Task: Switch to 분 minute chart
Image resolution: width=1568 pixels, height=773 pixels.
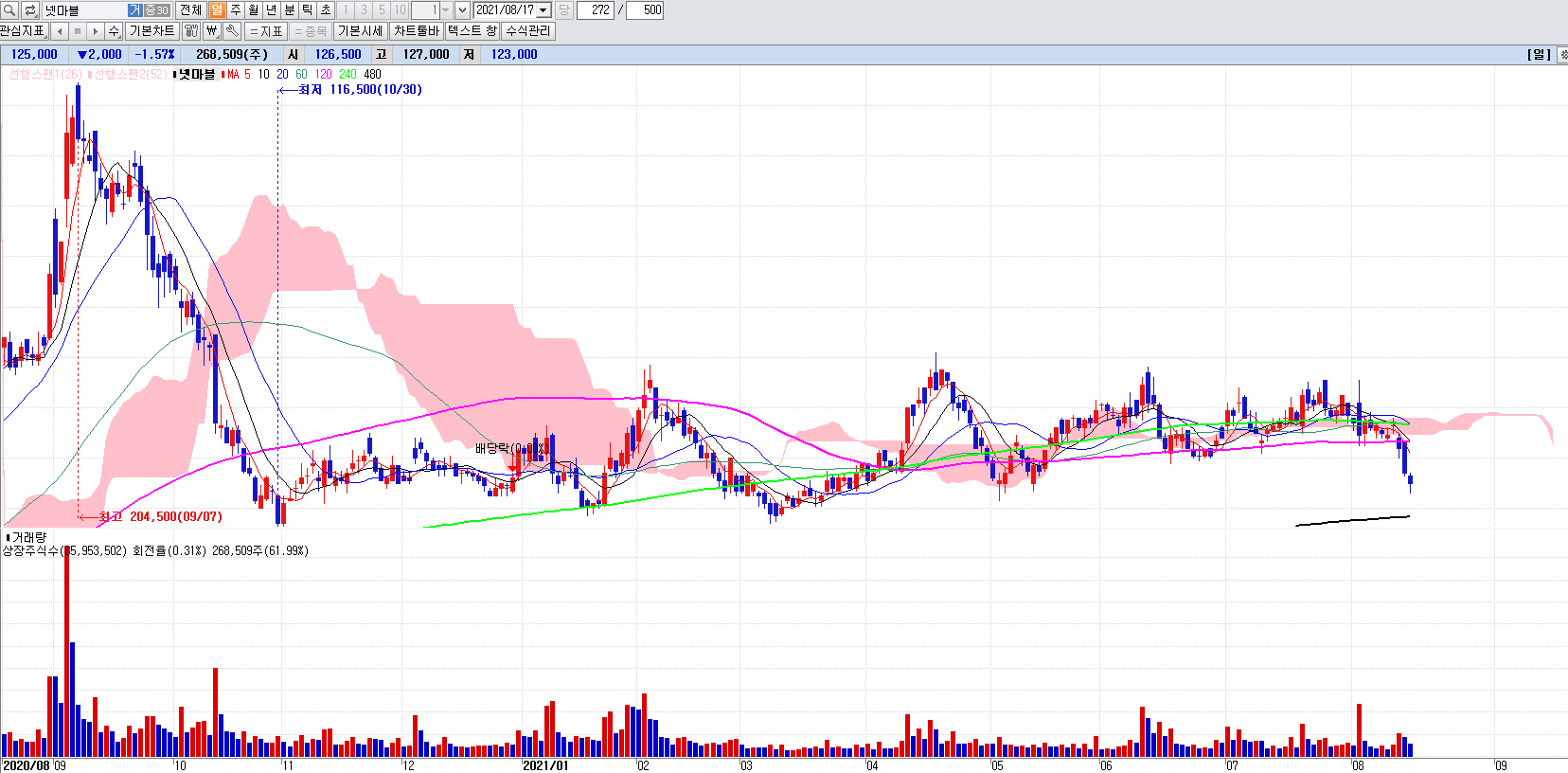Action: (290, 10)
